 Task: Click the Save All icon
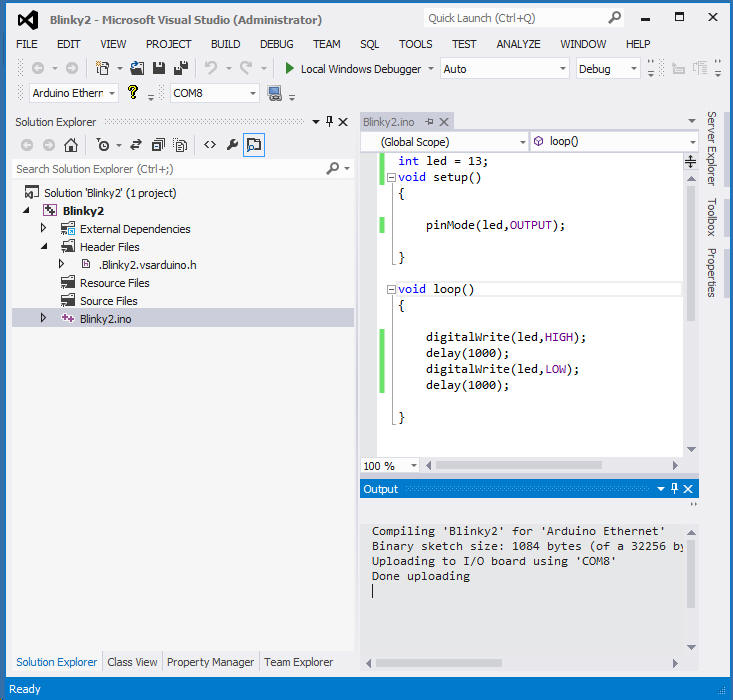point(181,69)
